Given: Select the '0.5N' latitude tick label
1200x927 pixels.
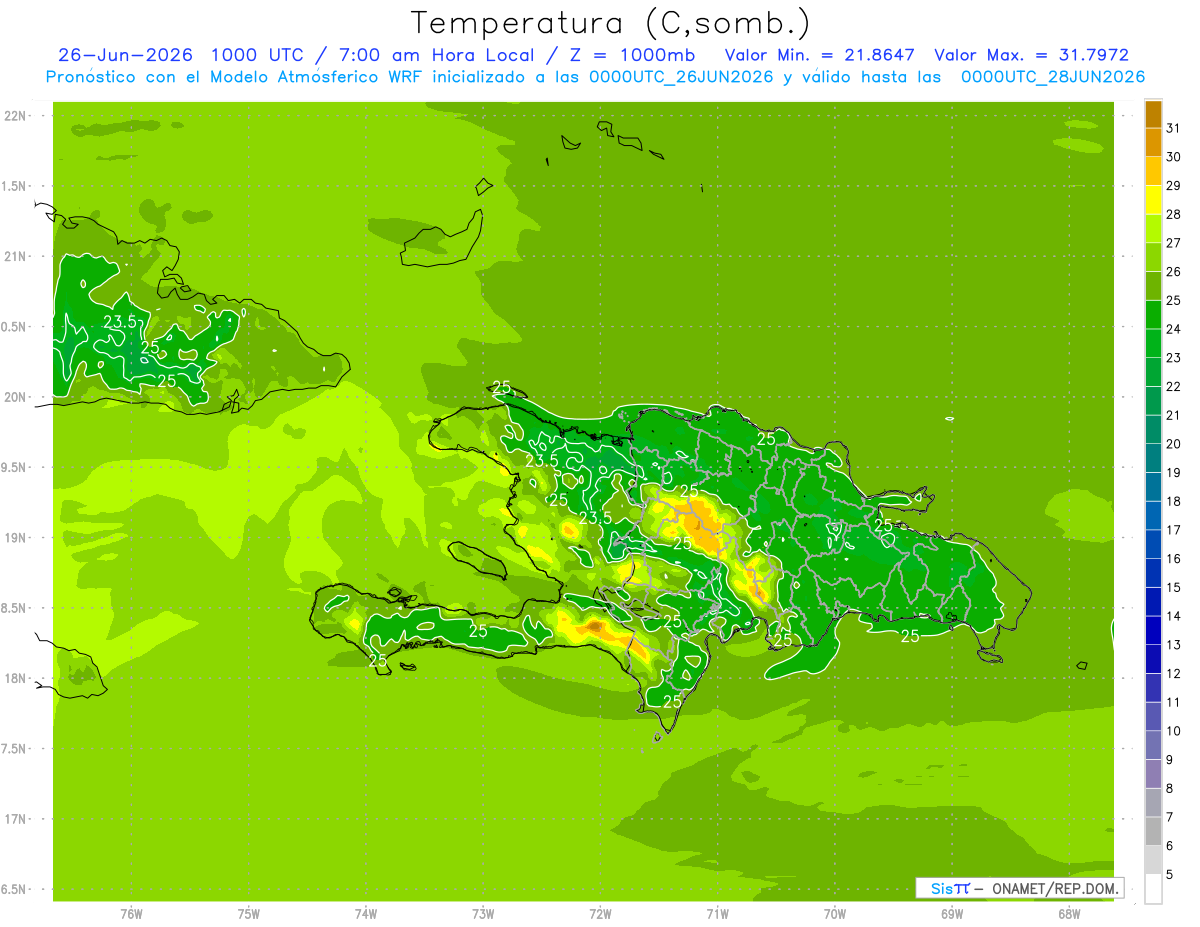Looking at the screenshot, I should 15,327.
